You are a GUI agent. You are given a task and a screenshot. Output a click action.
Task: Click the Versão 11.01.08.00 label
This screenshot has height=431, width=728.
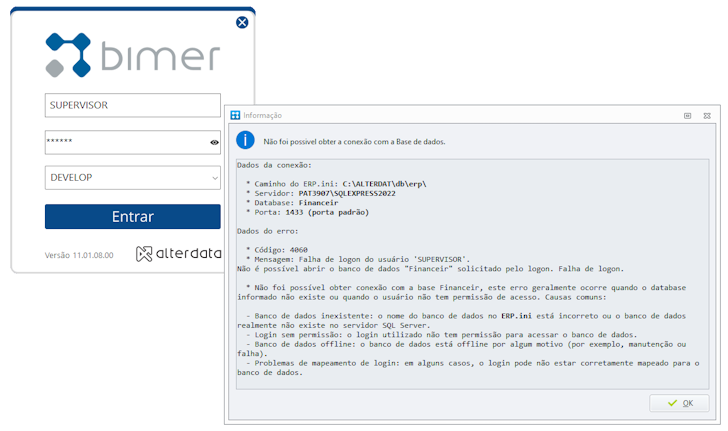(x=79, y=255)
